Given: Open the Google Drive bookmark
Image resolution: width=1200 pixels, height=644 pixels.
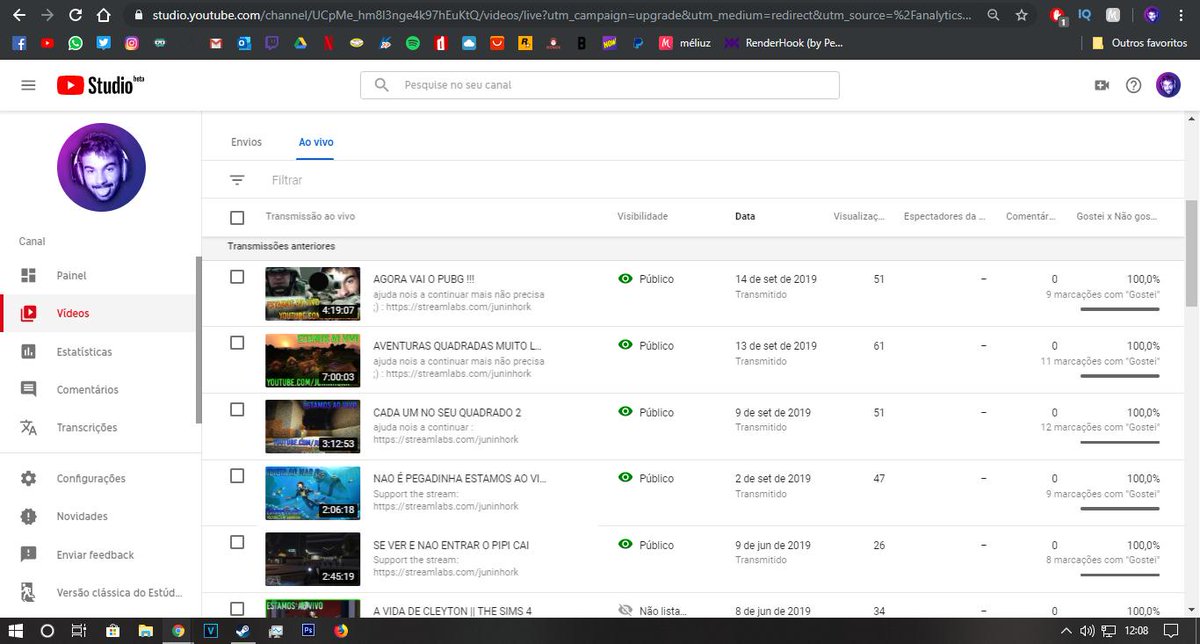Looking at the screenshot, I should pyautogui.click(x=301, y=44).
